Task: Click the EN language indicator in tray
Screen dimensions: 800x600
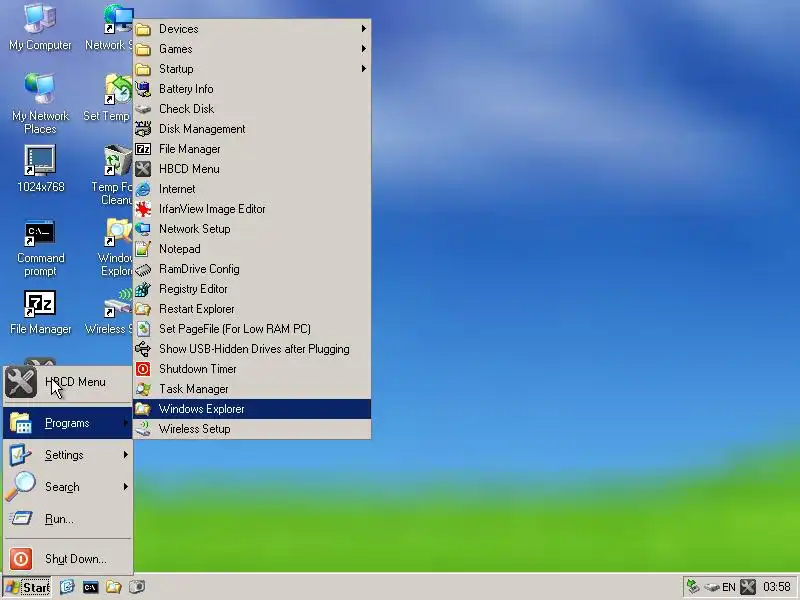Action: (729, 587)
